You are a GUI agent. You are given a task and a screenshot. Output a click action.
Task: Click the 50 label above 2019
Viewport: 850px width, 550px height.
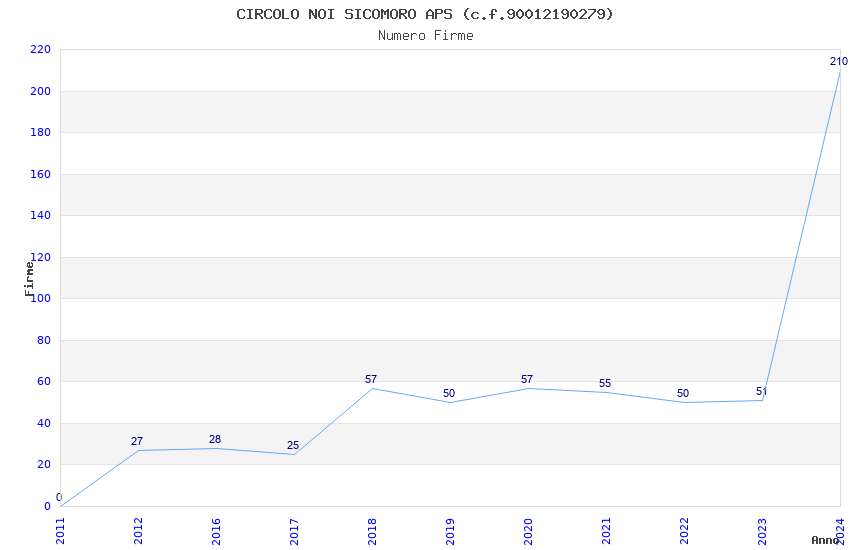point(449,393)
